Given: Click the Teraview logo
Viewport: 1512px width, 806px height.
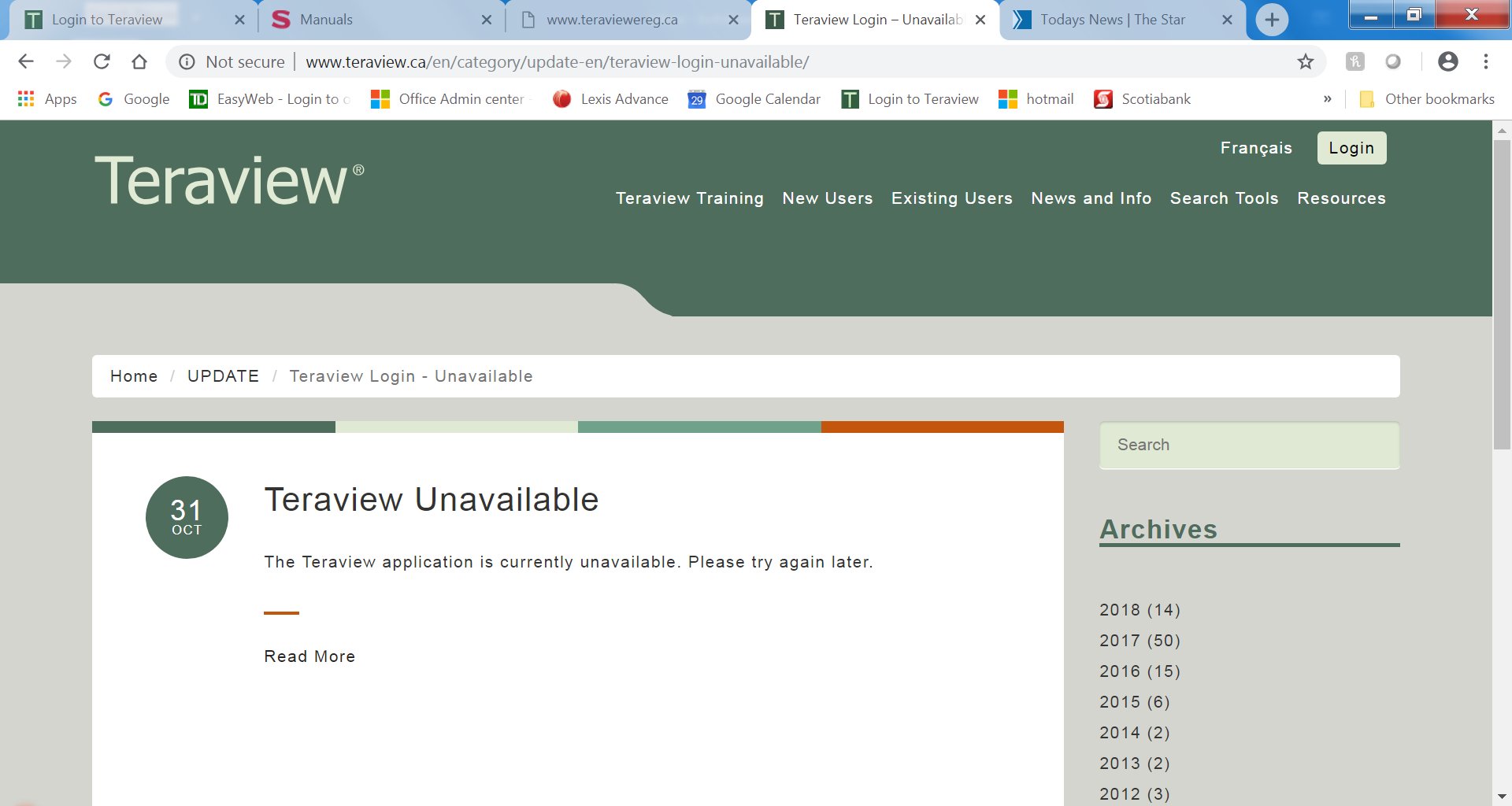Looking at the screenshot, I should pyautogui.click(x=229, y=180).
